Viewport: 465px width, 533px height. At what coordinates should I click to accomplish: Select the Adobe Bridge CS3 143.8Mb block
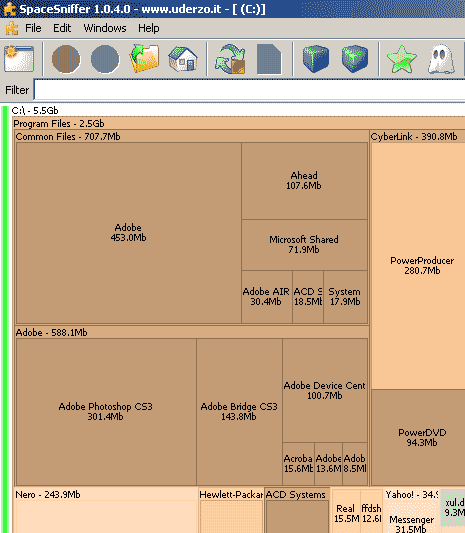point(239,412)
